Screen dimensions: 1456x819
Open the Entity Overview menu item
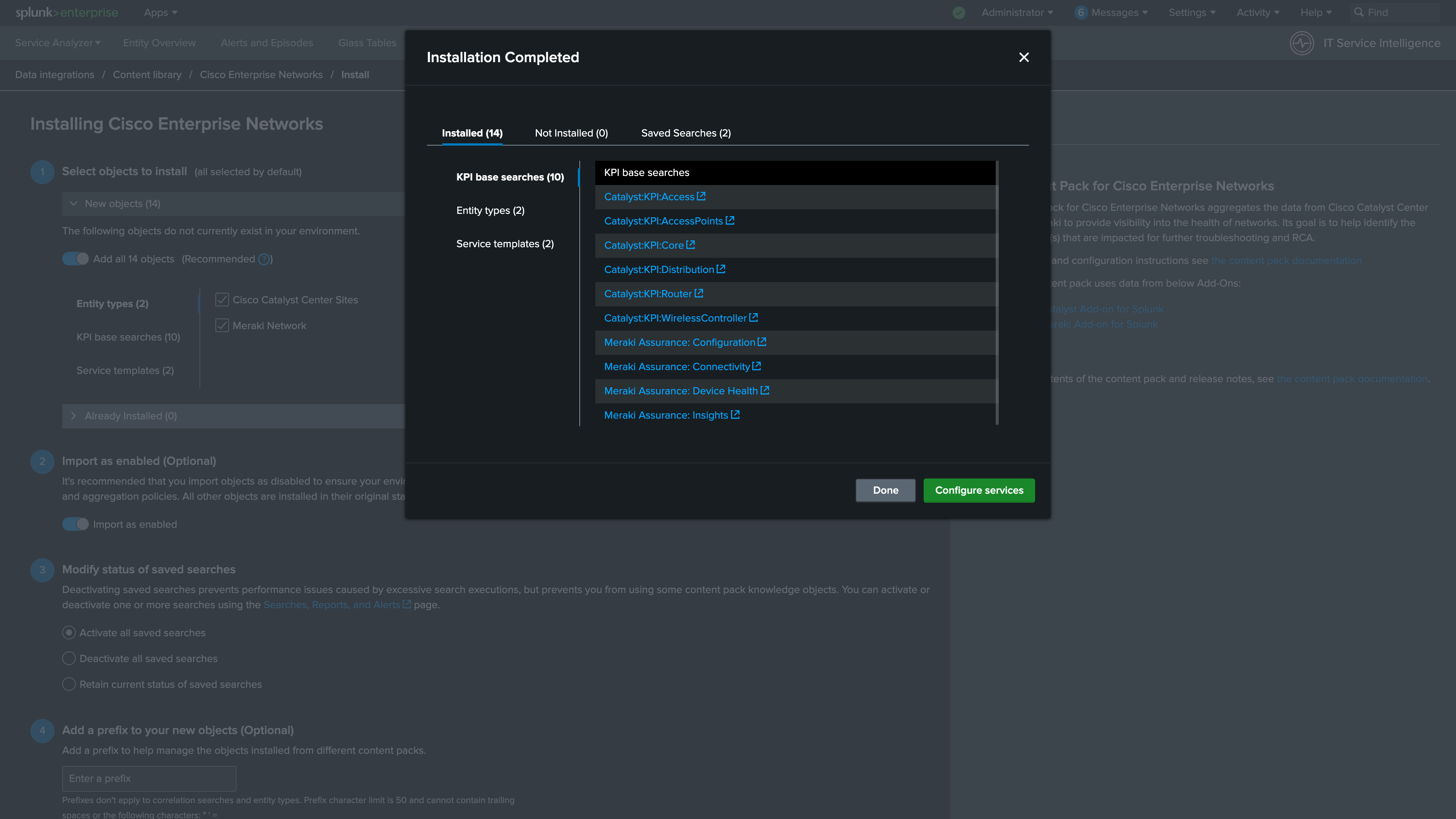click(x=159, y=43)
